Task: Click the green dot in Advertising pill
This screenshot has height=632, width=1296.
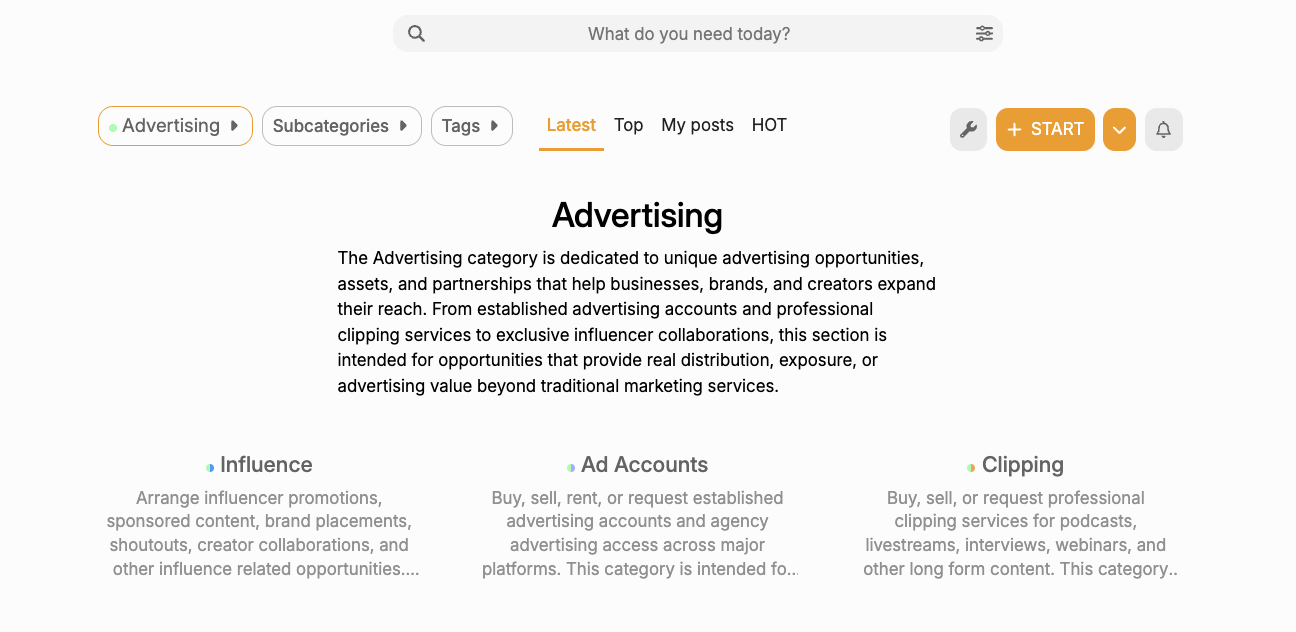Action: [113, 127]
